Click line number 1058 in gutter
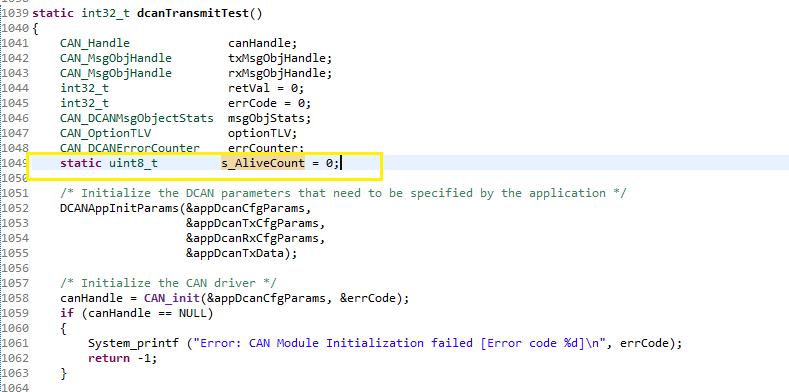This screenshot has width=789, height=392. (x=15, y=298)
